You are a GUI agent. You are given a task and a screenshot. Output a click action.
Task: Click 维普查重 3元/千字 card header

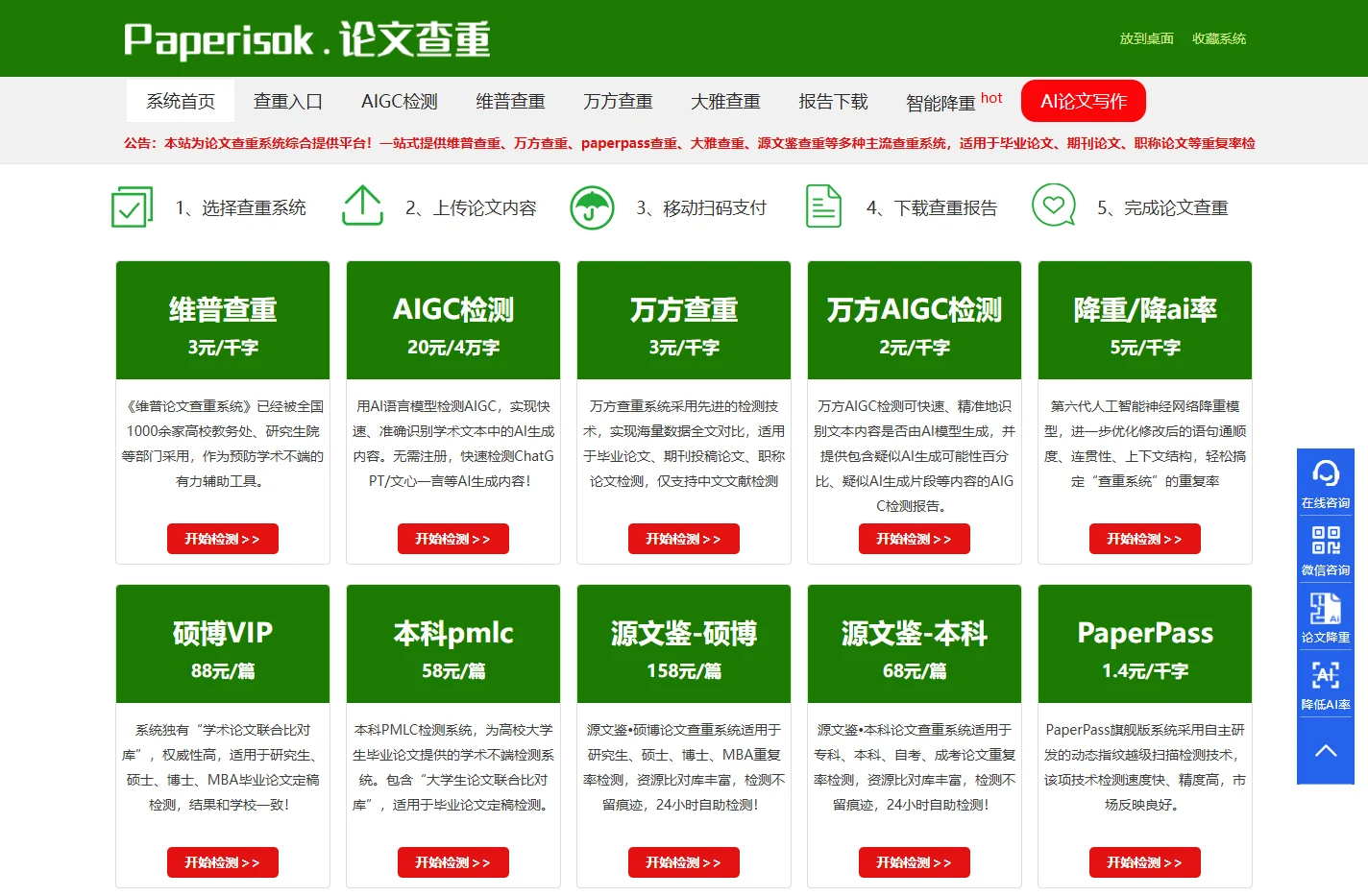223,321
